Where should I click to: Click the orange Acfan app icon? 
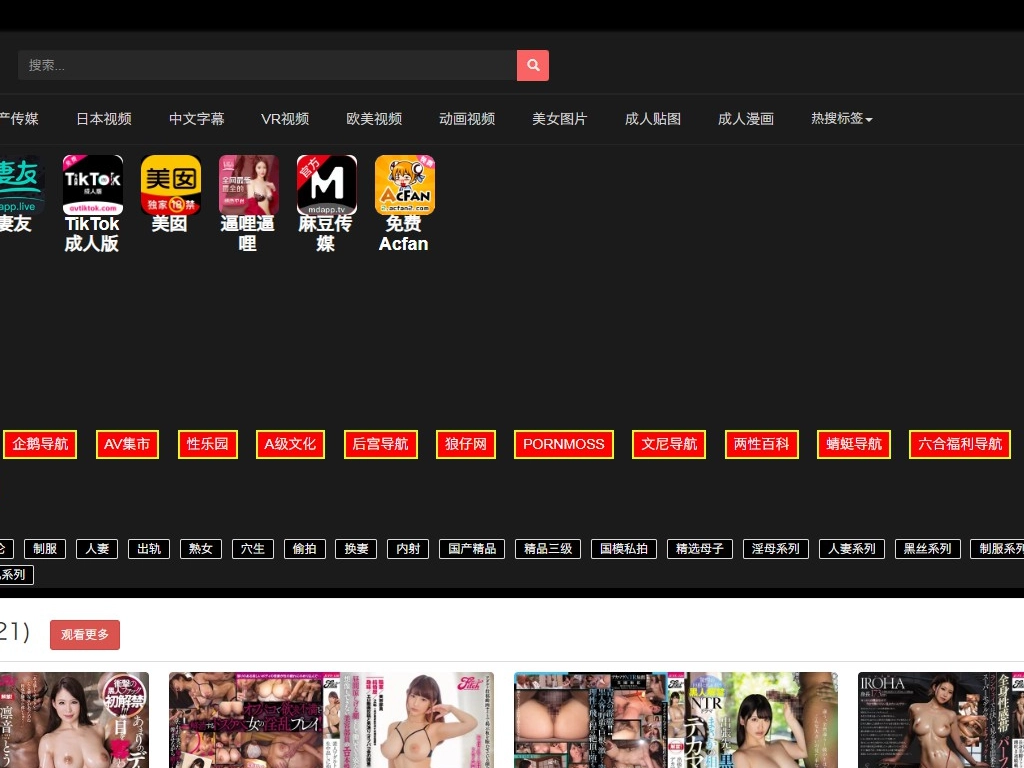(404, 185)
